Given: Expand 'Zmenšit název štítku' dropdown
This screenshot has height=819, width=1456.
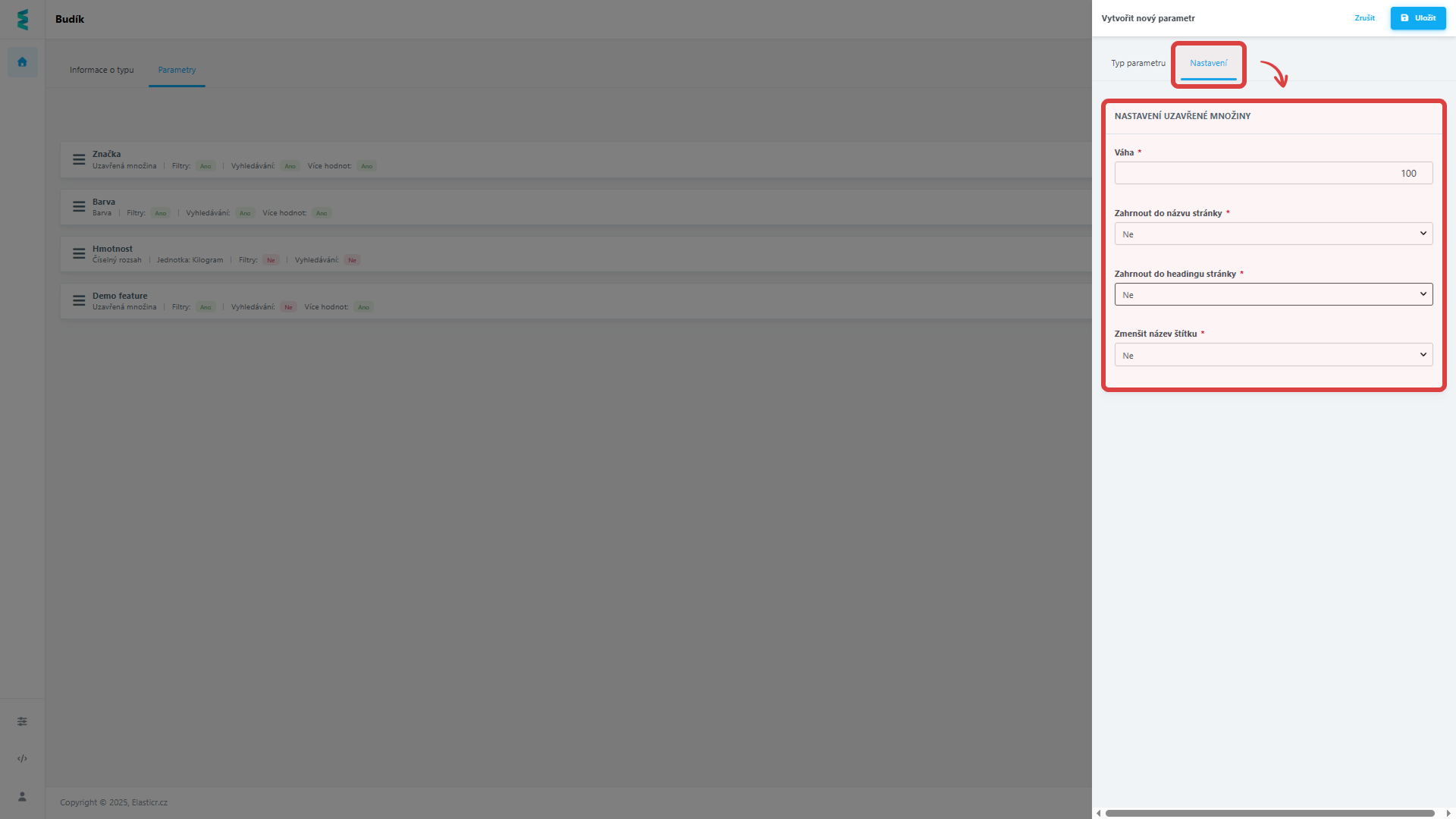Looking at the screenshot, I should 1273,355.
